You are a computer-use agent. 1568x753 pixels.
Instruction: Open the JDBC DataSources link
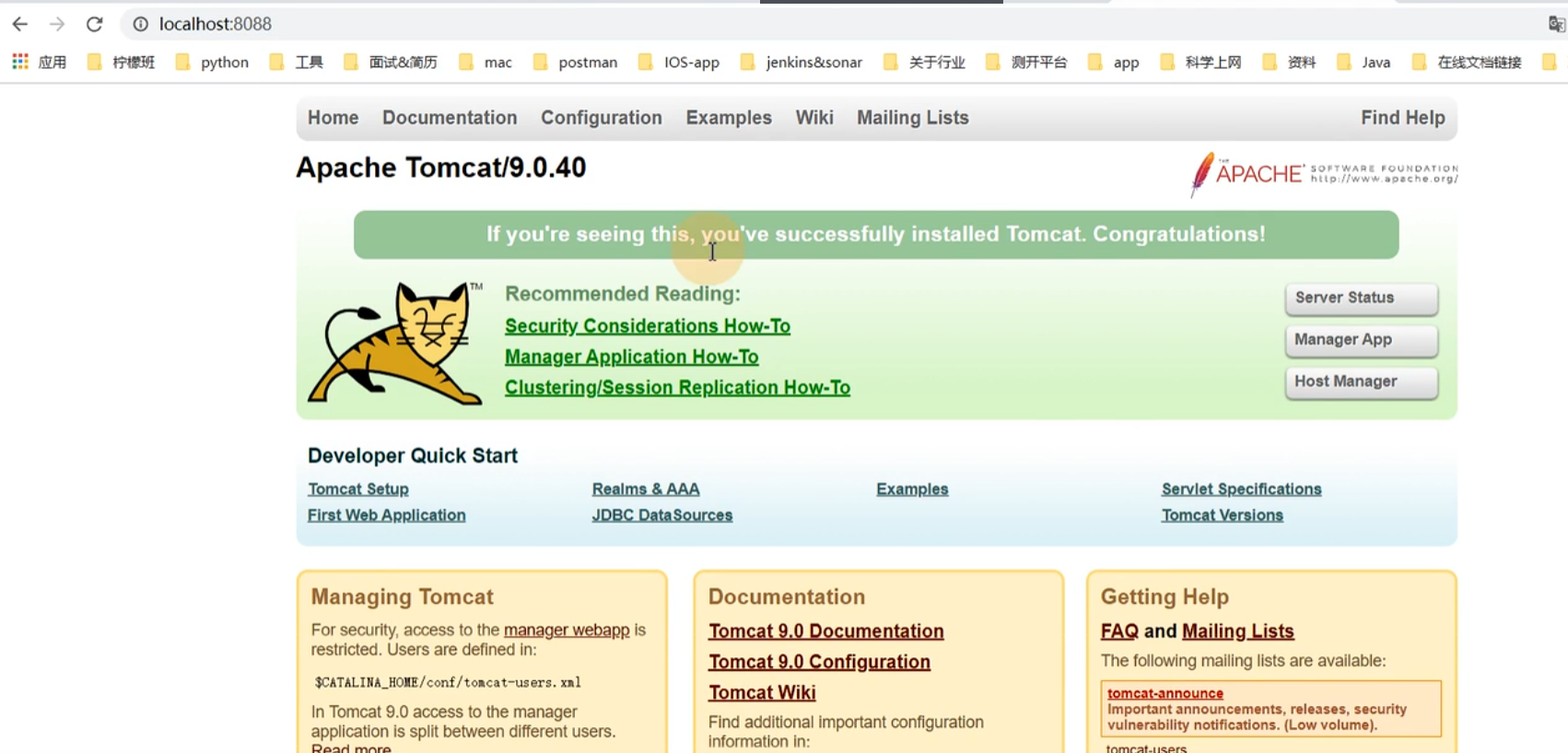tap(662, 515)
